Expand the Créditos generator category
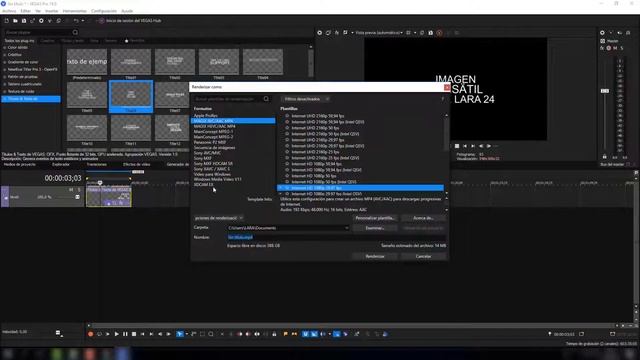The width and height of the screenshot is (640, 360). (x=4, y=55)
